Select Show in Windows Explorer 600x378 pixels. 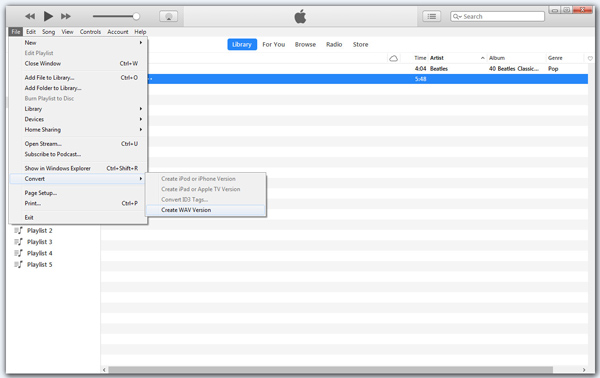(78, 168)
